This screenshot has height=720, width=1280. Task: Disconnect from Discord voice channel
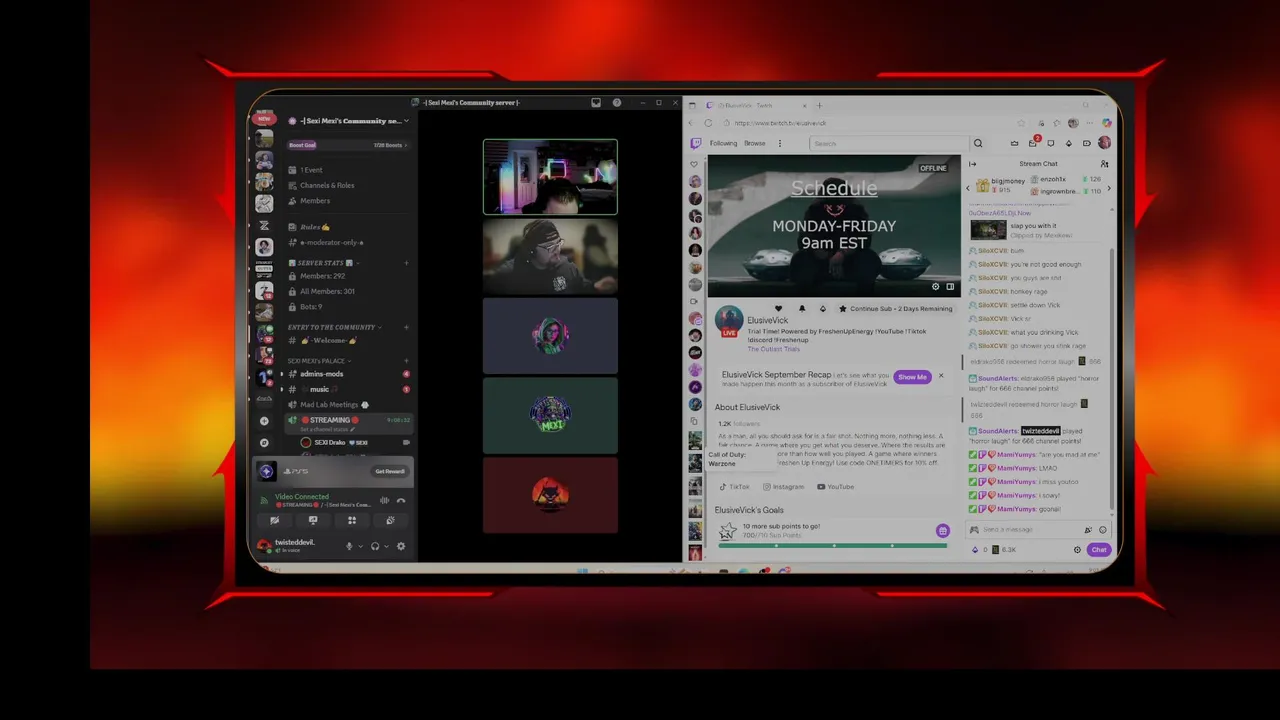click(x=401, y=500)
